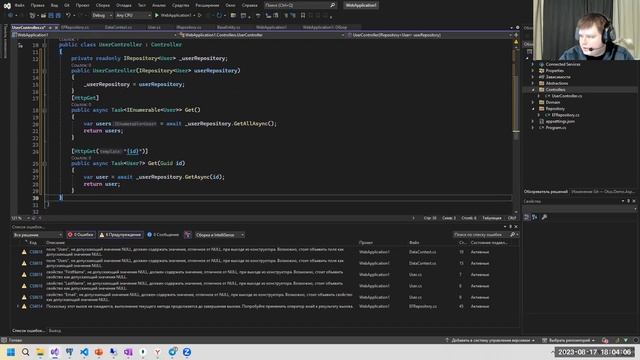Open the Сборка и IntelliSense dropdown
The image size is (640, 360).
[219, 235]
